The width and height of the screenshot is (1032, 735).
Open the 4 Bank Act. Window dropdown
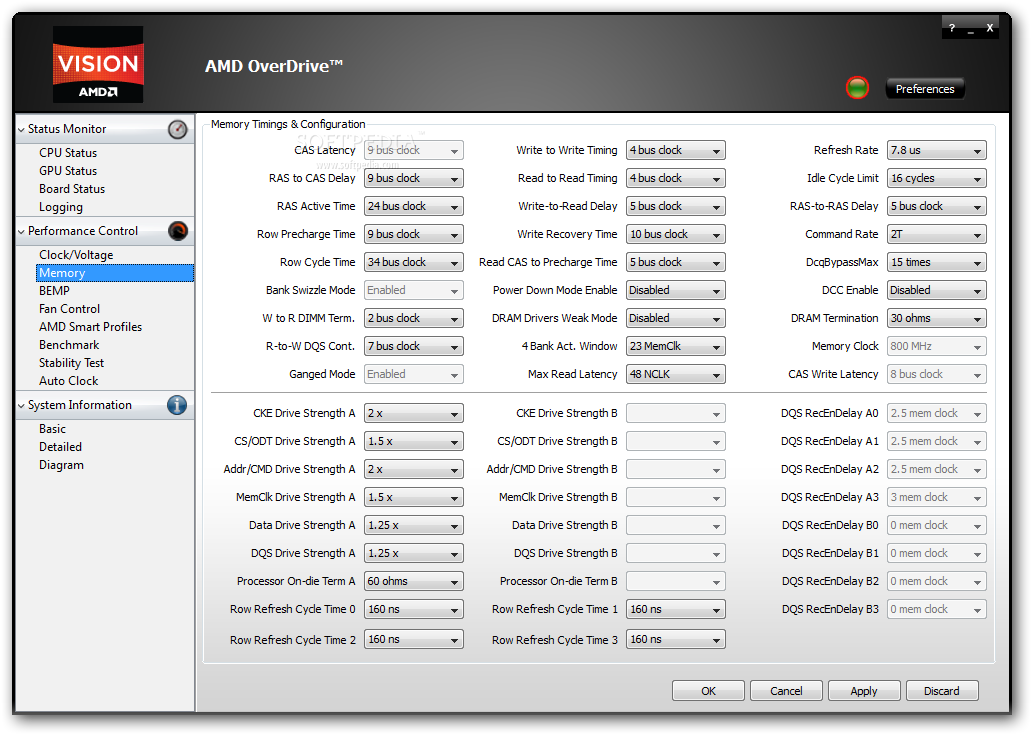pyautogui.click(x=675, y=346)
